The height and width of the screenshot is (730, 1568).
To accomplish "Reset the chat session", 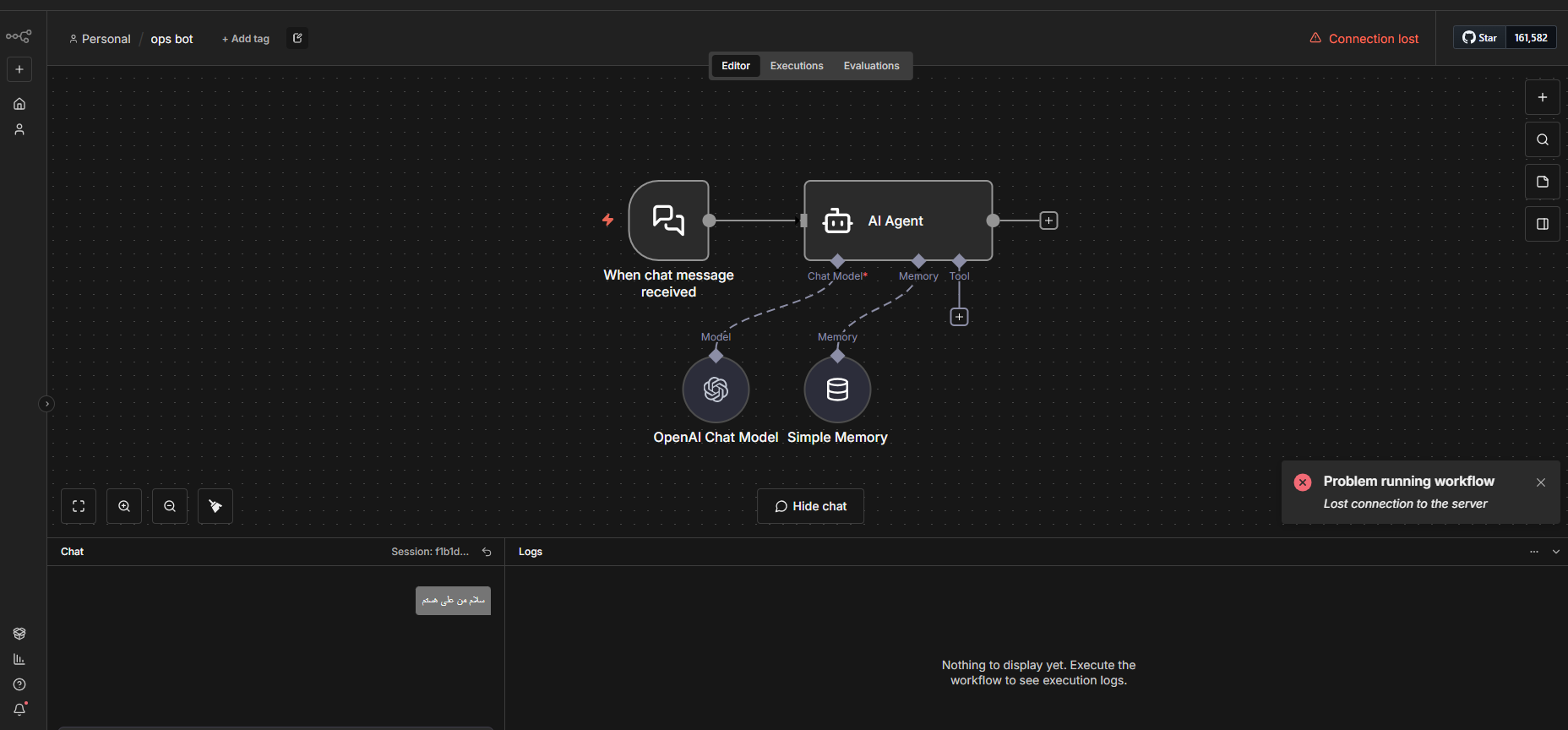I will tap(487, 552).
